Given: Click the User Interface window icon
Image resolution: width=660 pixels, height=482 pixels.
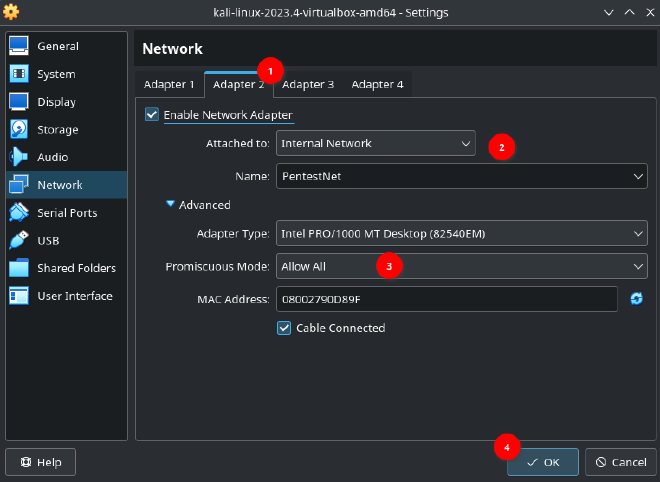Looking at the screenshot, I should (x=19, y=296).
